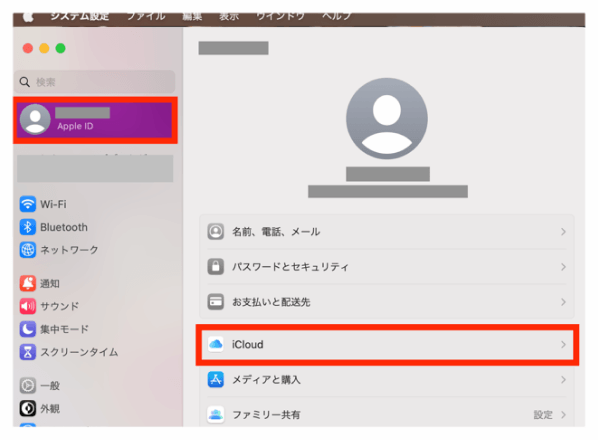Click the スクリーンタイム hourglass icon

pyautogui.click(x=28, y=352)
